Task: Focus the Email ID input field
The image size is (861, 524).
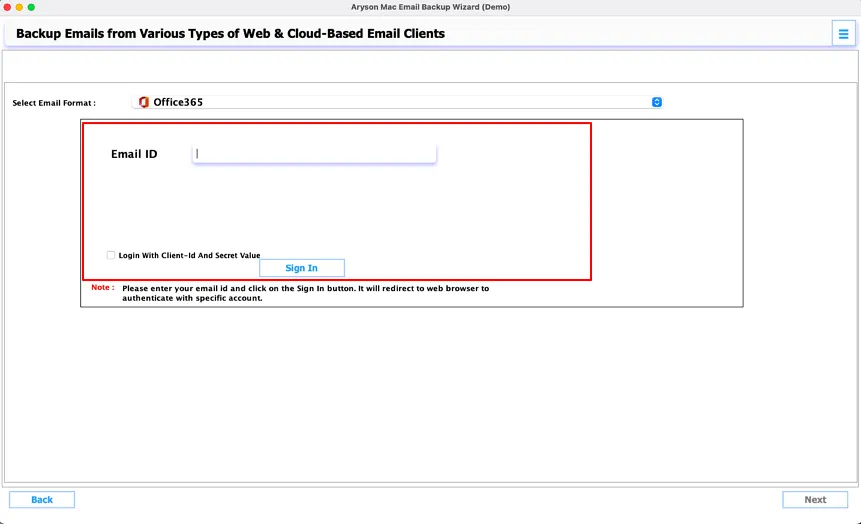Action: pyautogui.click(x=314, y=154)
